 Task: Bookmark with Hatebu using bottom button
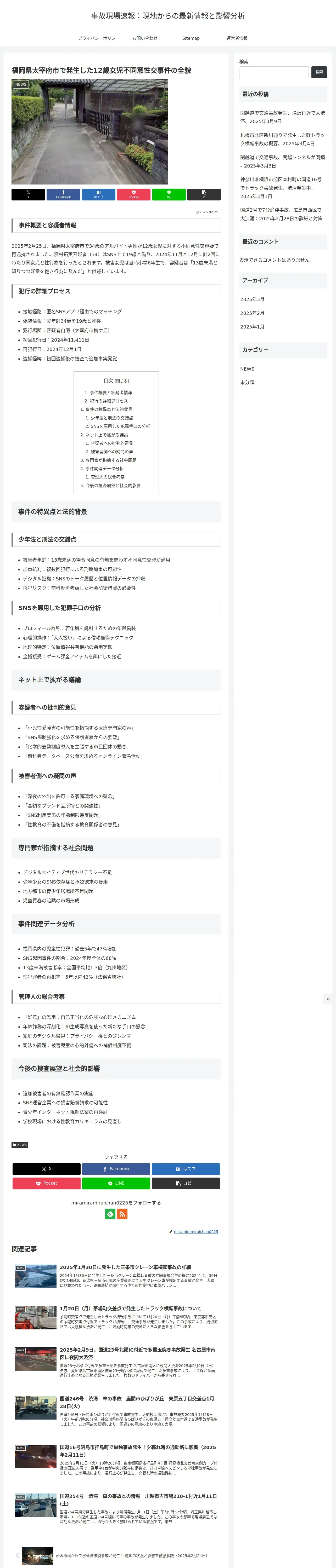[x=185, y=1169]
